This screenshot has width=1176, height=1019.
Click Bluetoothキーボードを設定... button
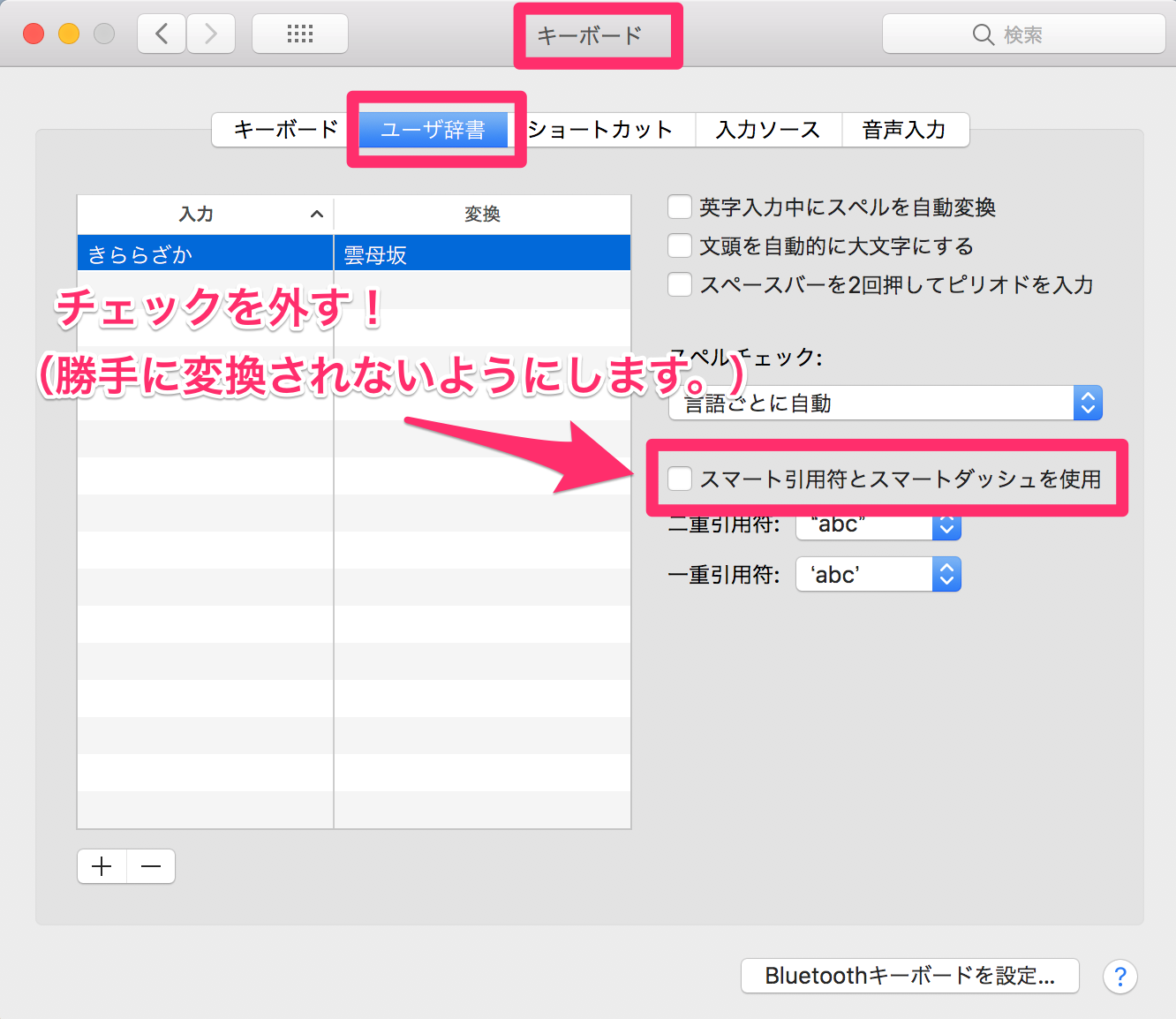point(910,976)
